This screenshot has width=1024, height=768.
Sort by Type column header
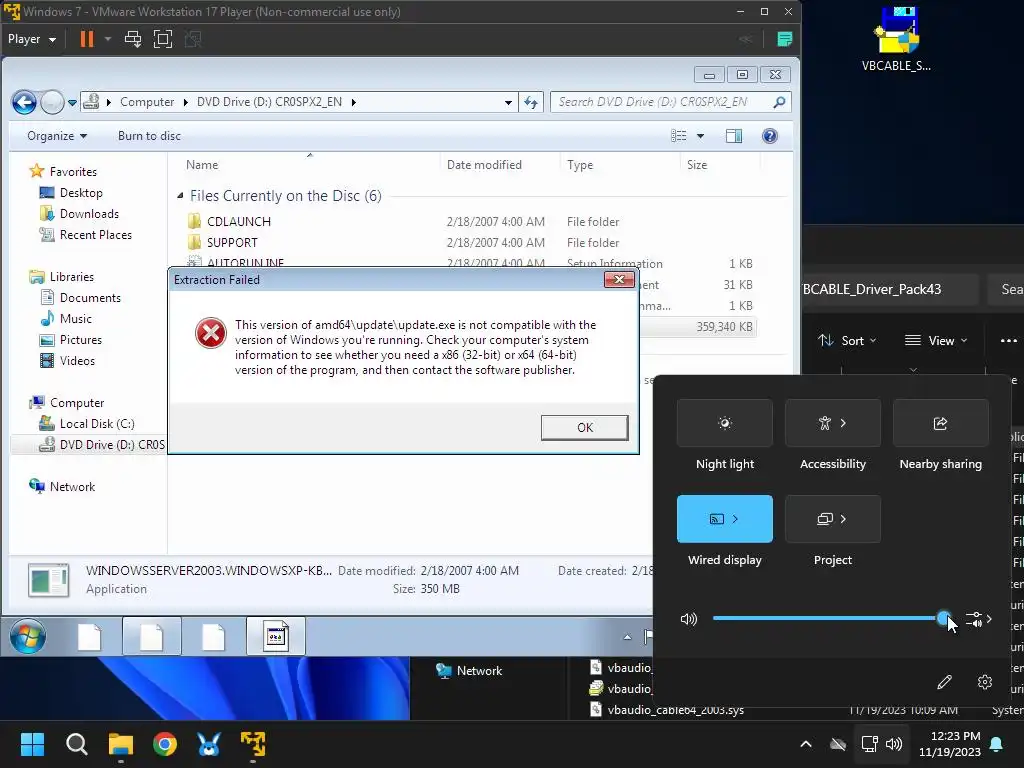pyautogui.click(x=580, y=165)
